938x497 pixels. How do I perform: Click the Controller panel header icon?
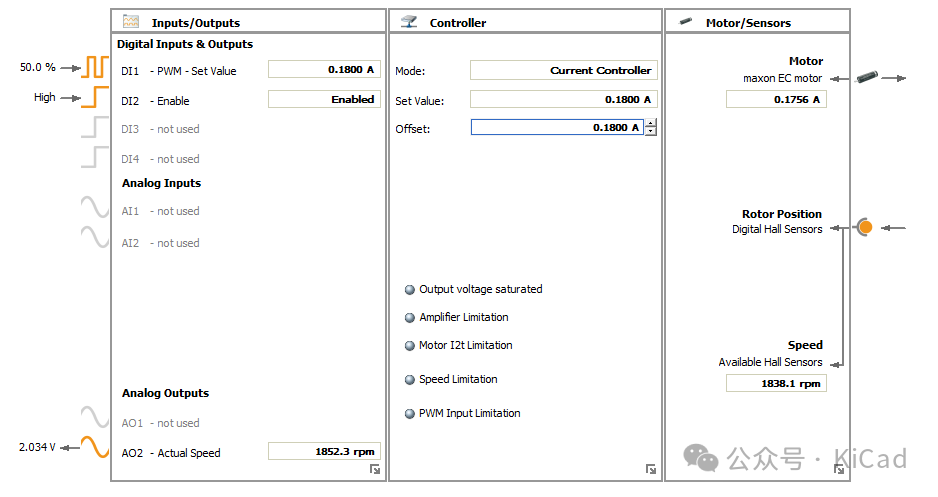click(x=409, y=21)
